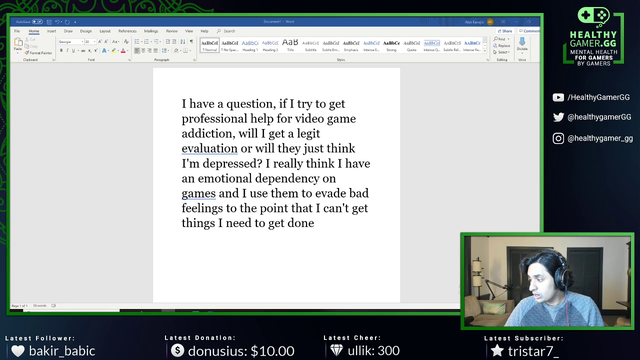The width and height of the screenshot is (640, 360).
Task: Click the user account avatar
Action: [x=490, y=22]
